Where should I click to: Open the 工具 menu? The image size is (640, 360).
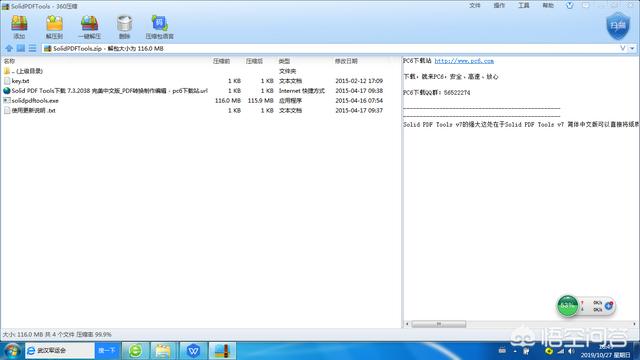524,5
